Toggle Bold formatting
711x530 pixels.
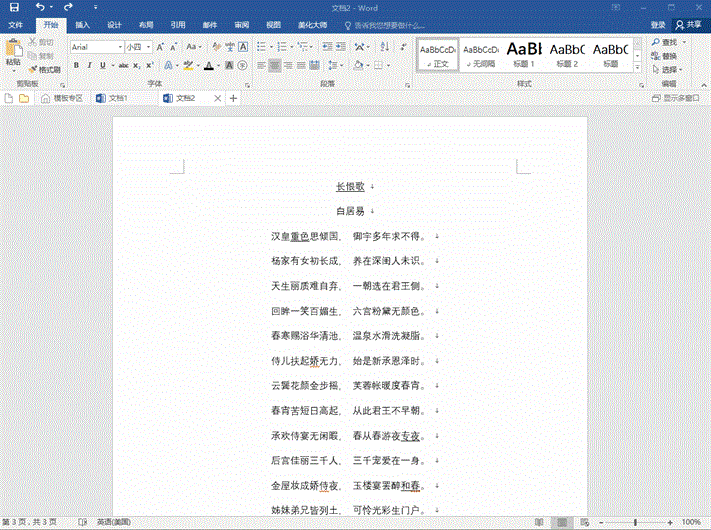76,66
